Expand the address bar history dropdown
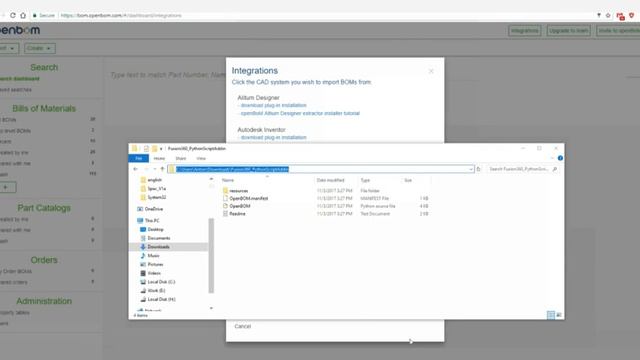Screen dimensions: 640x360 pos(471,169)
